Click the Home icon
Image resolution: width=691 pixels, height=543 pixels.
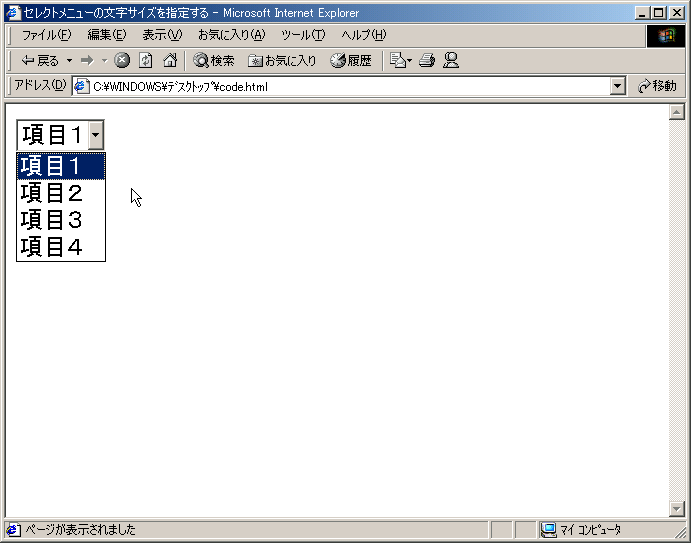click(x=170, y=60)
